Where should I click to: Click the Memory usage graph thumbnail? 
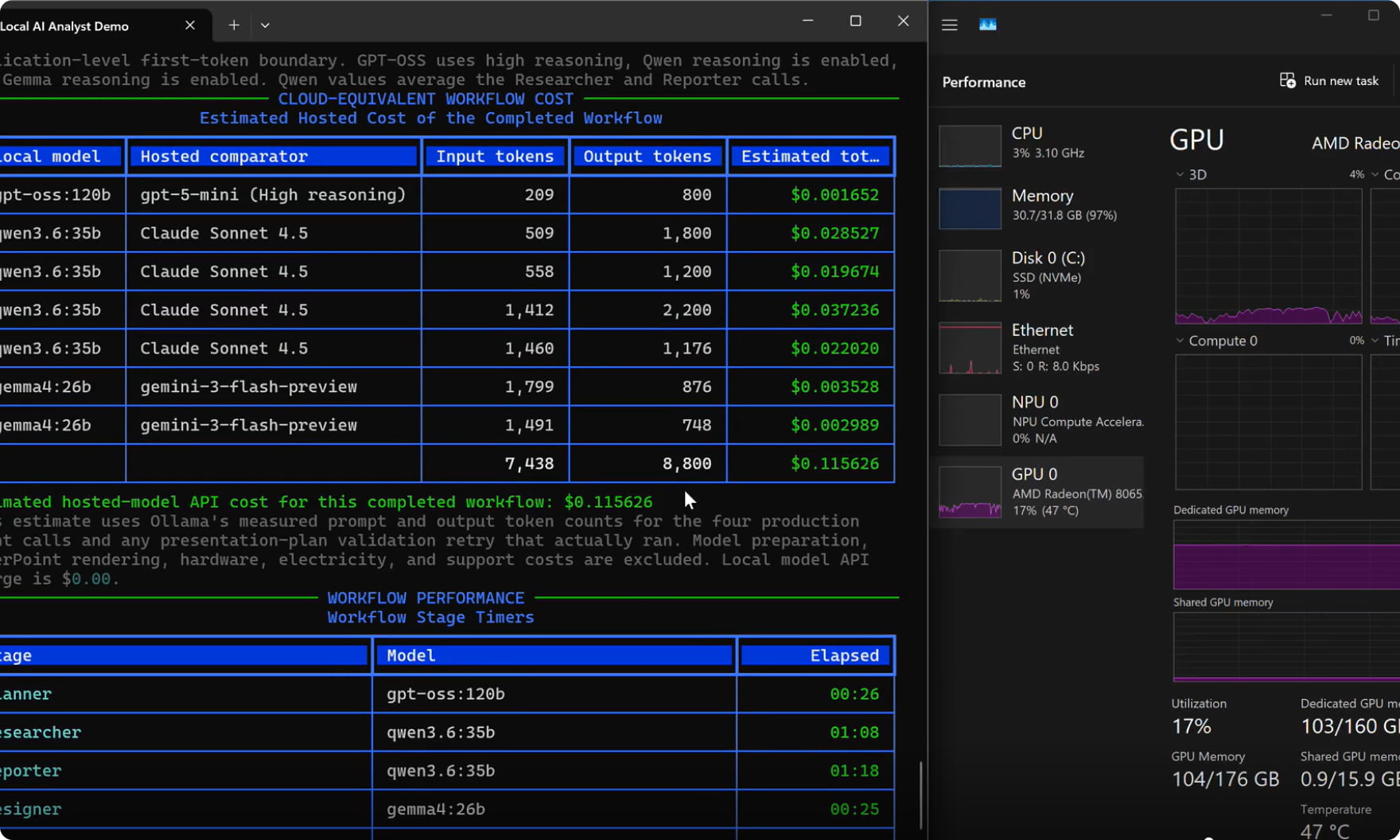point(970,208)
